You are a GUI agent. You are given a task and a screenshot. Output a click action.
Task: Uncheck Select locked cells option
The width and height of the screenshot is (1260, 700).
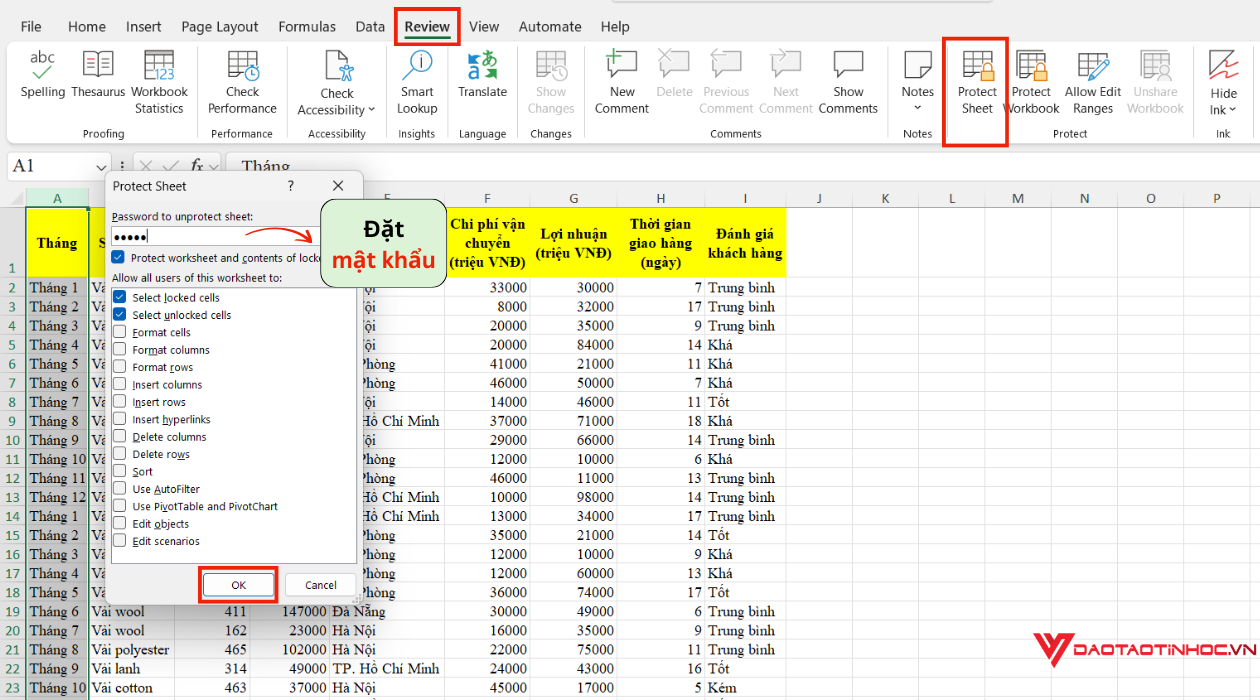[x=120, y=298]
